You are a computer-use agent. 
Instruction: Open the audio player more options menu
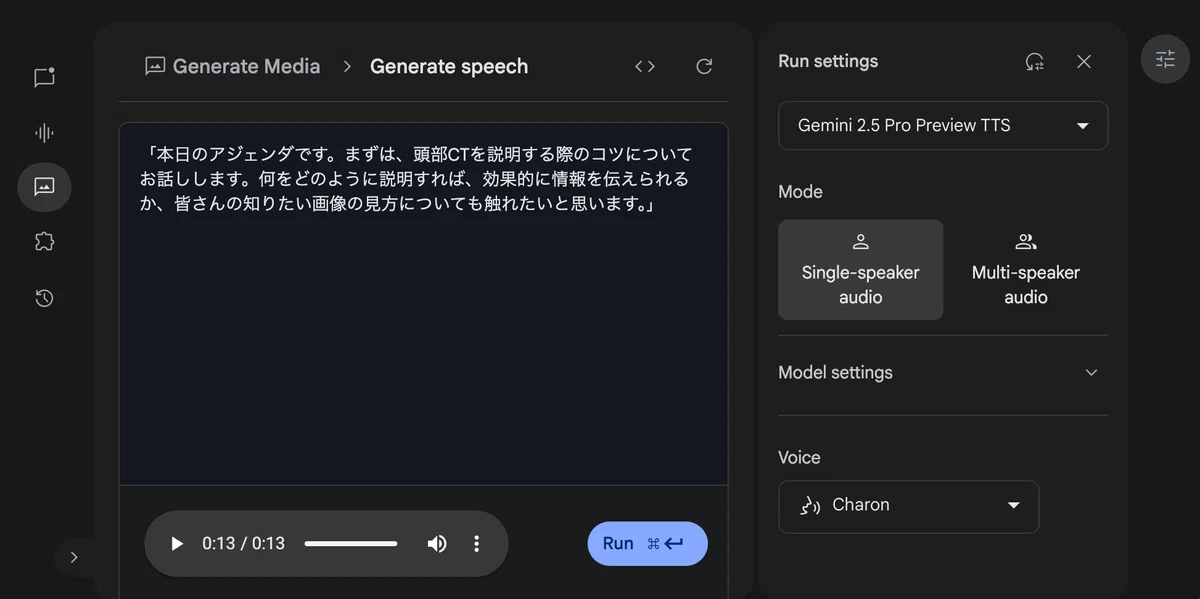click(x=477, y=544)
